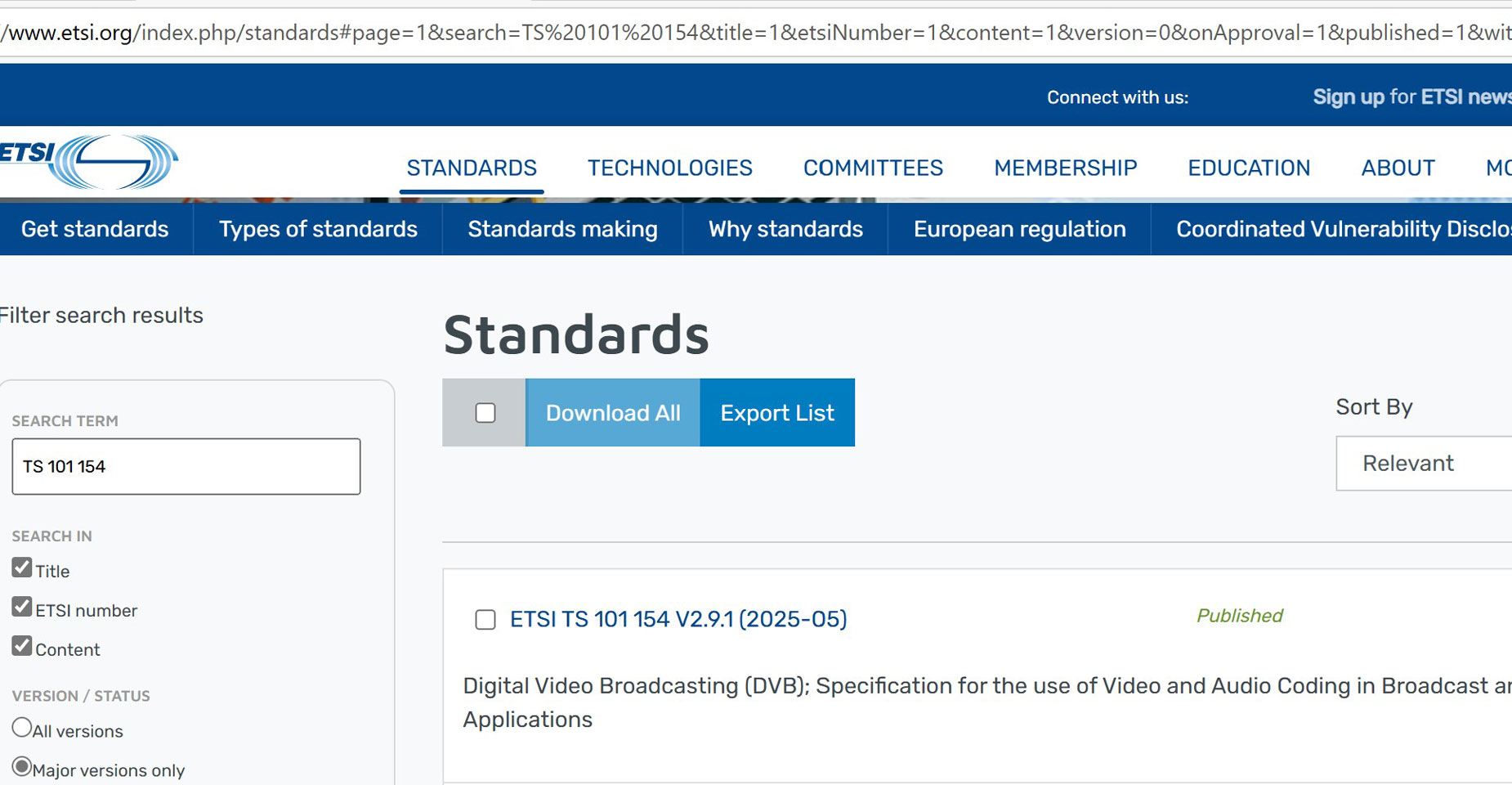Uncheck the Content search checkbox
This screenshot has height=785, width=1512.
pyautogui.click(x=22, y=646)
